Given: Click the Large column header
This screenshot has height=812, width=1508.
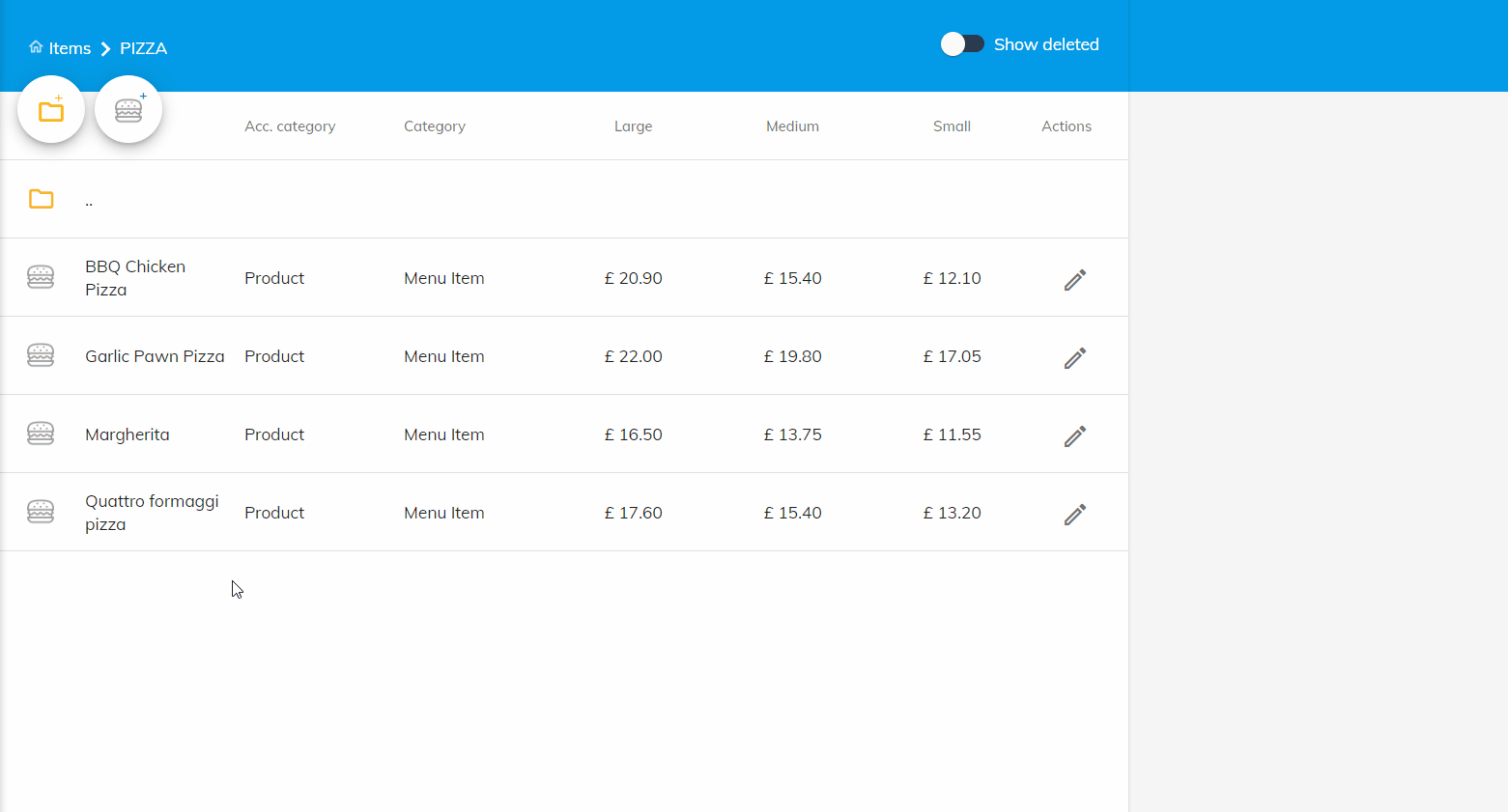Looking at the screenshot, I should 633,126.
